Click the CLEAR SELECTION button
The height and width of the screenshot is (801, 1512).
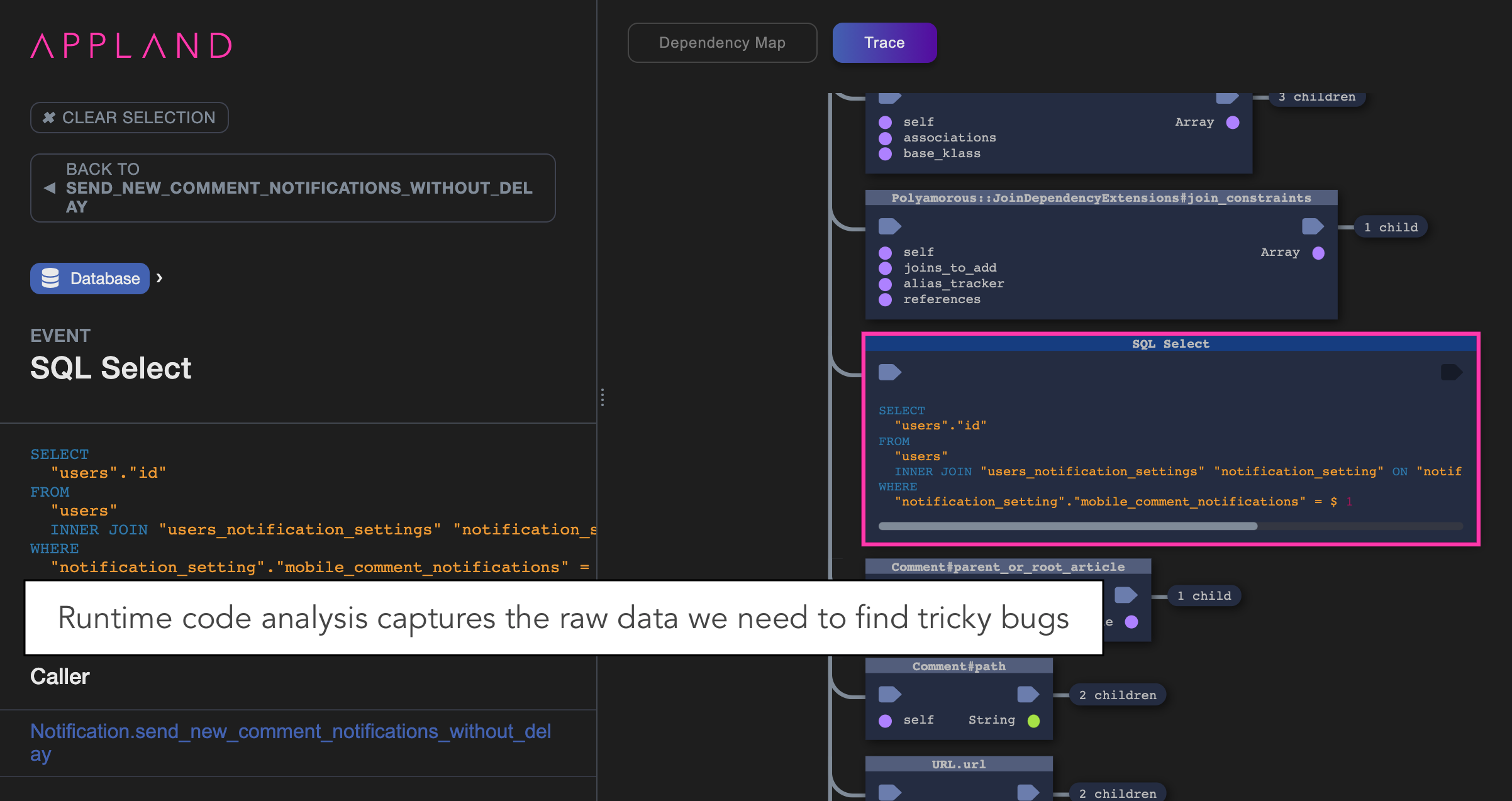click(129, 117)
